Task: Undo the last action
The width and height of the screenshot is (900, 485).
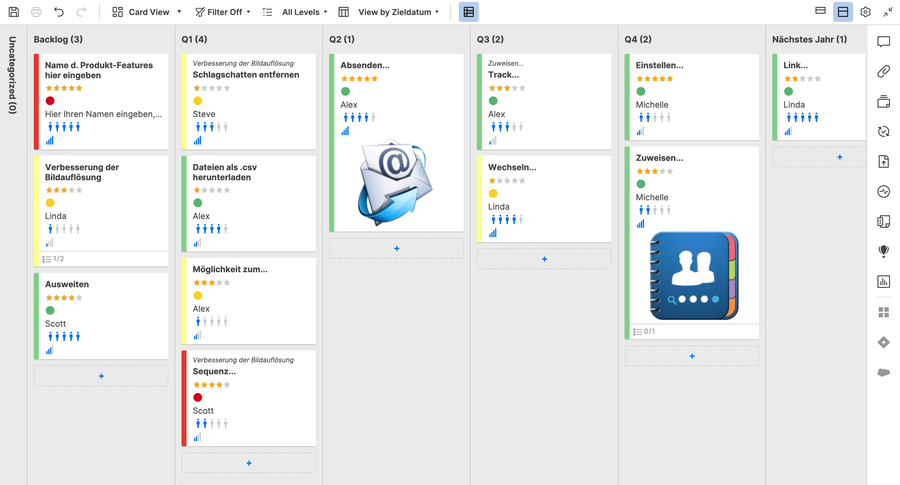Action: [59, 11]
